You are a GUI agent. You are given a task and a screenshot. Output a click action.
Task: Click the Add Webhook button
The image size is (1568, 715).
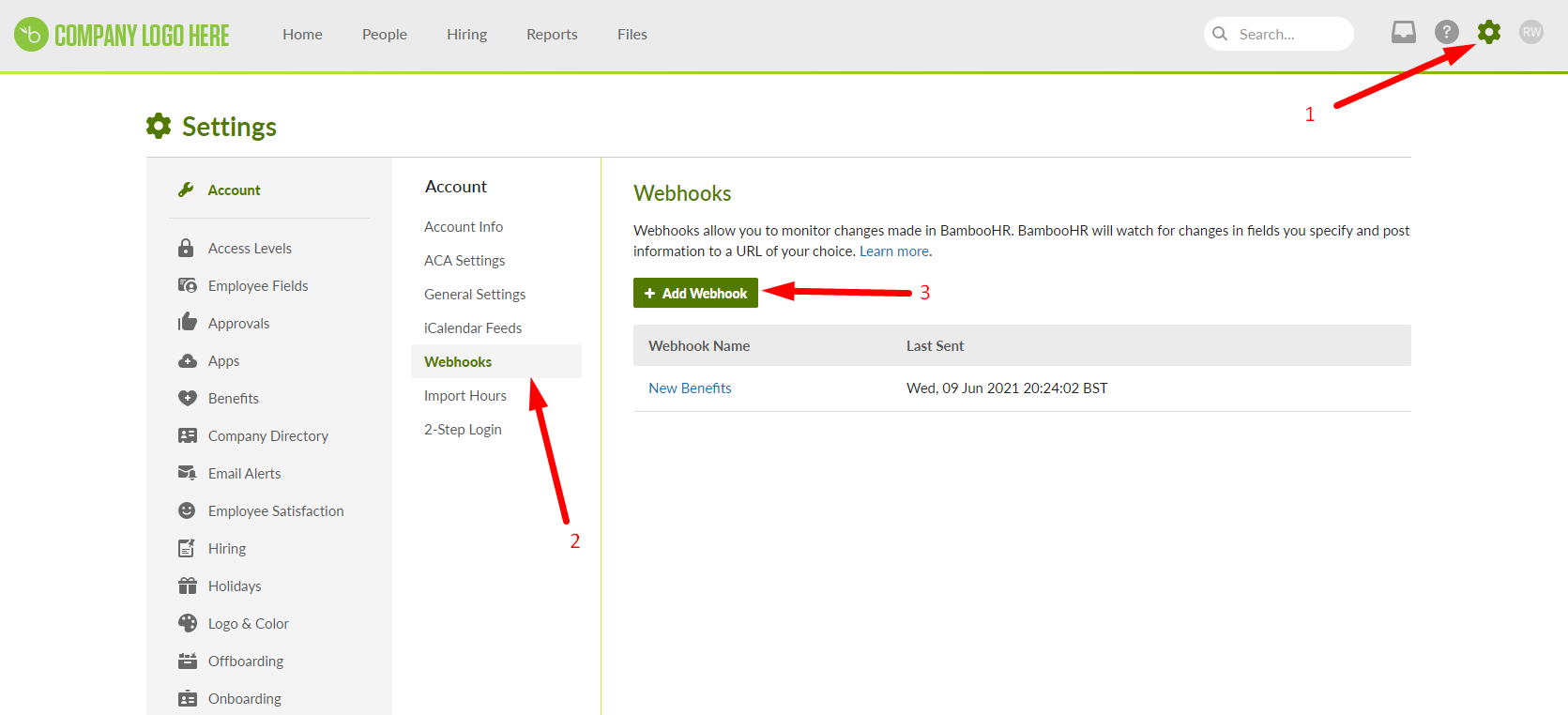point(695,293)
